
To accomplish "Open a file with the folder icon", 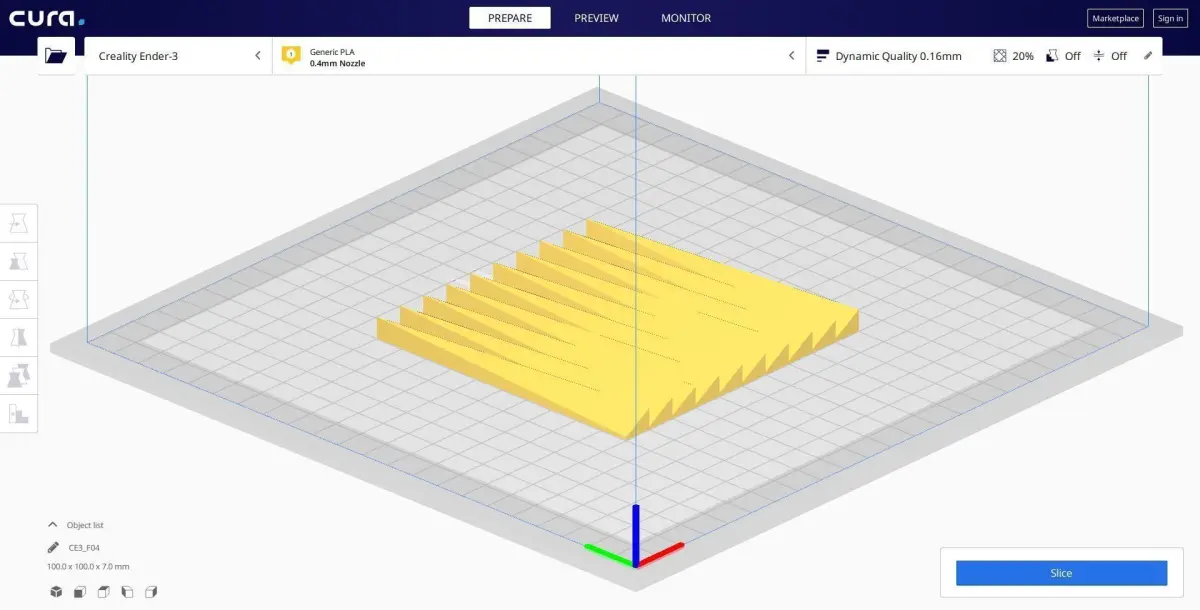I will (x=56, y=56).
